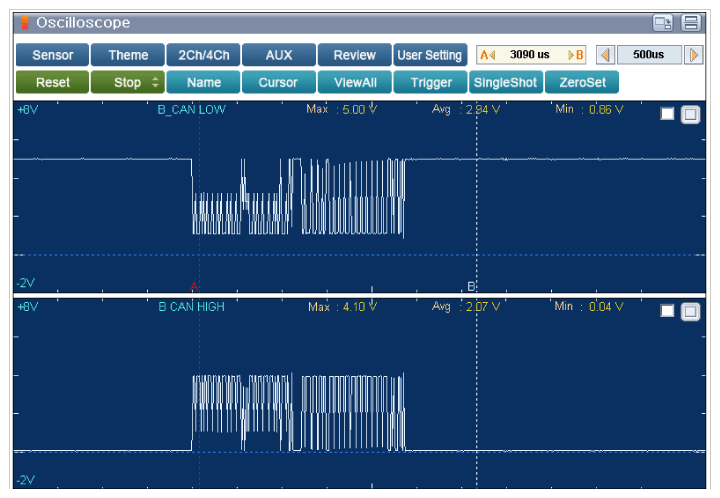The image size is (720, 498).
Task: Toggle rounded square button on B_CAN HIGH channel
Action: (690, 312)
